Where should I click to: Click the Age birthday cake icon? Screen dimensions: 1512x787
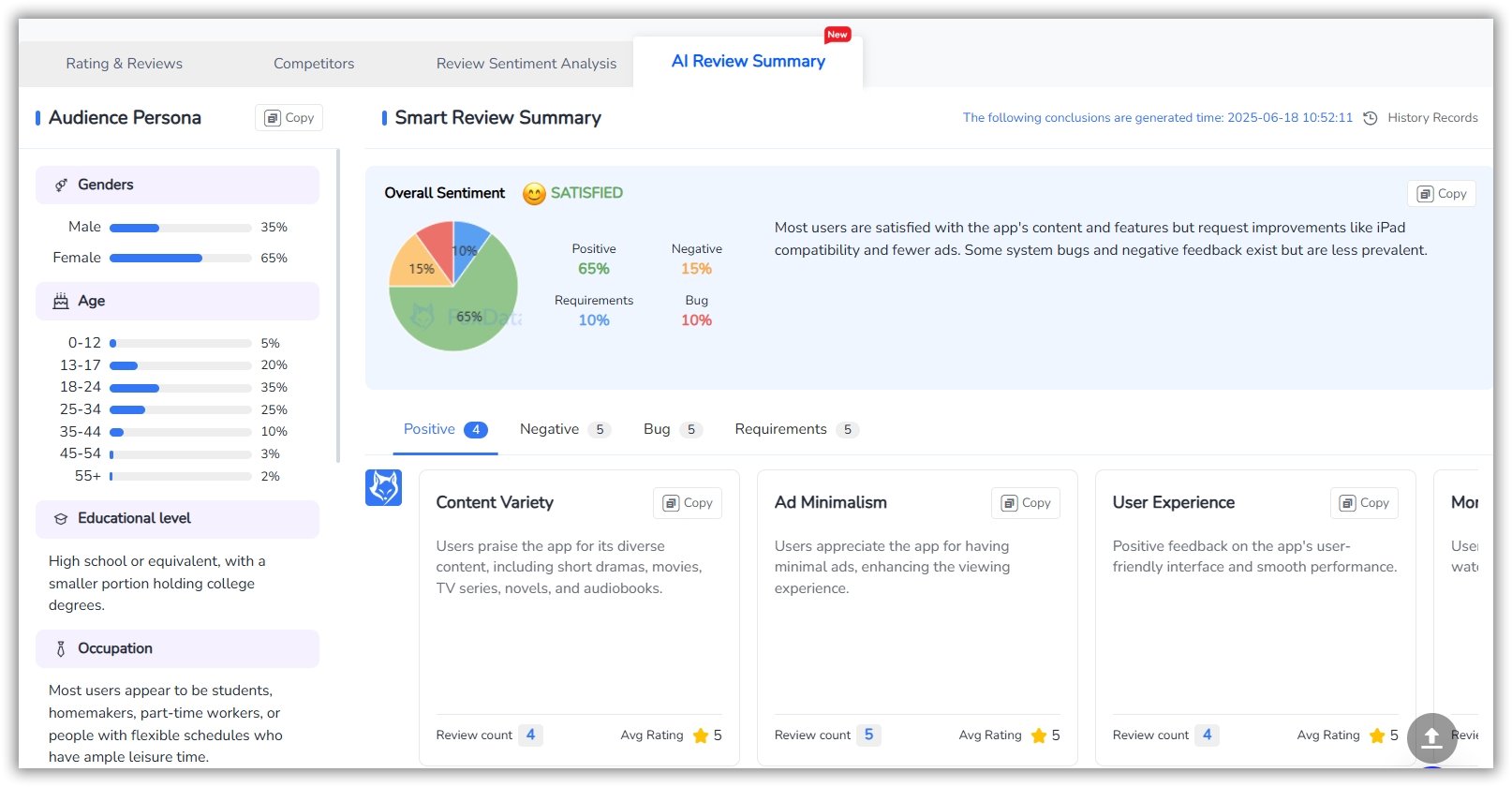coord(61,302)
